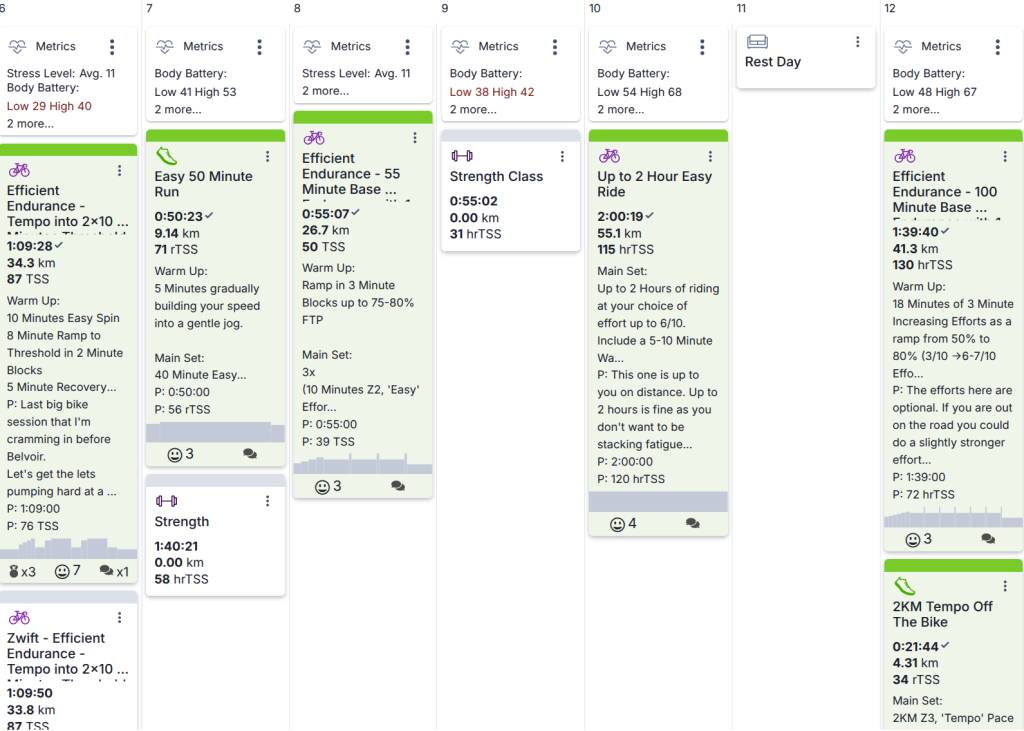Click the bike icon on Up to 2 Hour Easy Ride
This screenshot has width=1024, height=731.
point(609,155)
